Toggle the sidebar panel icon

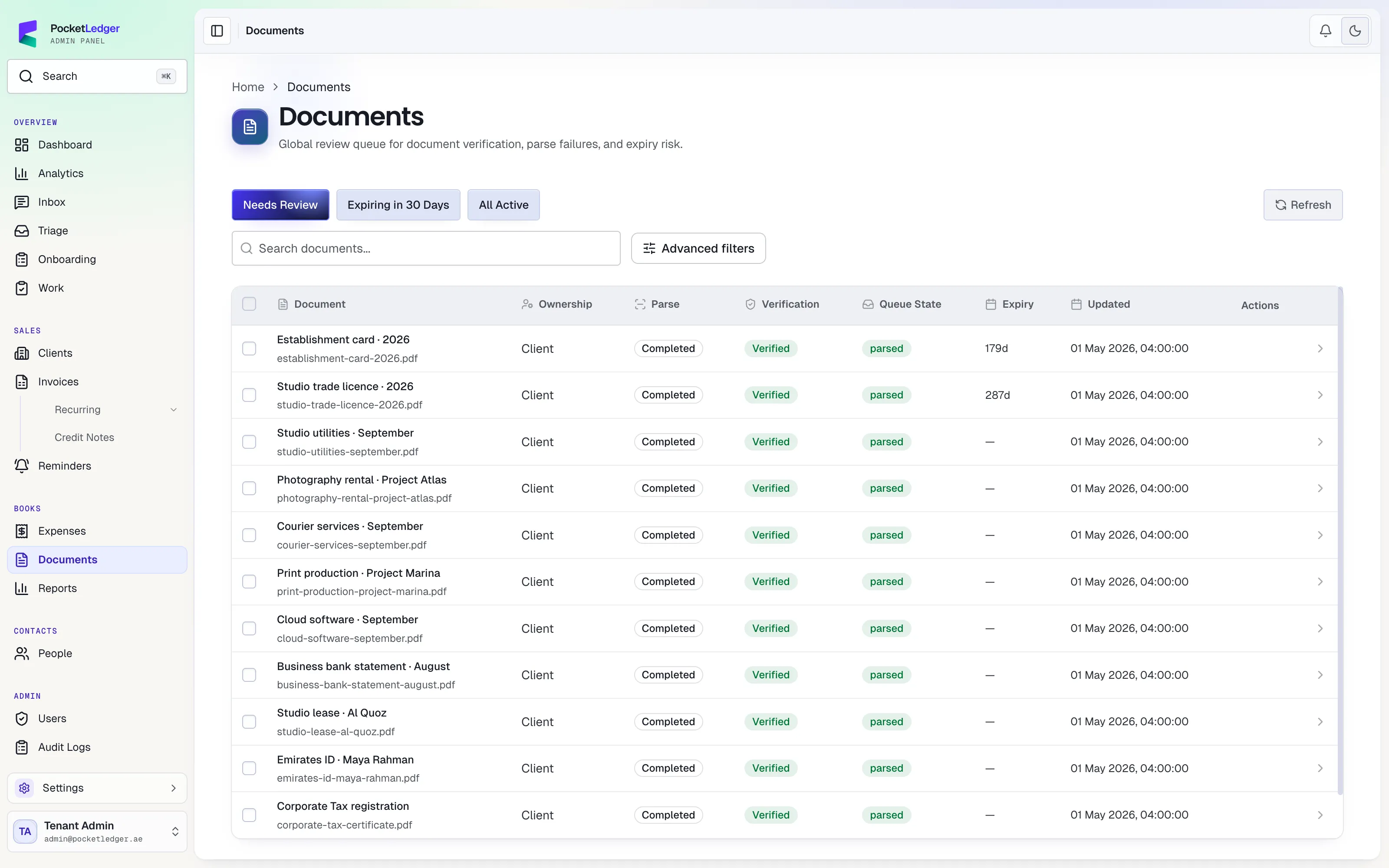click(217, 30)
